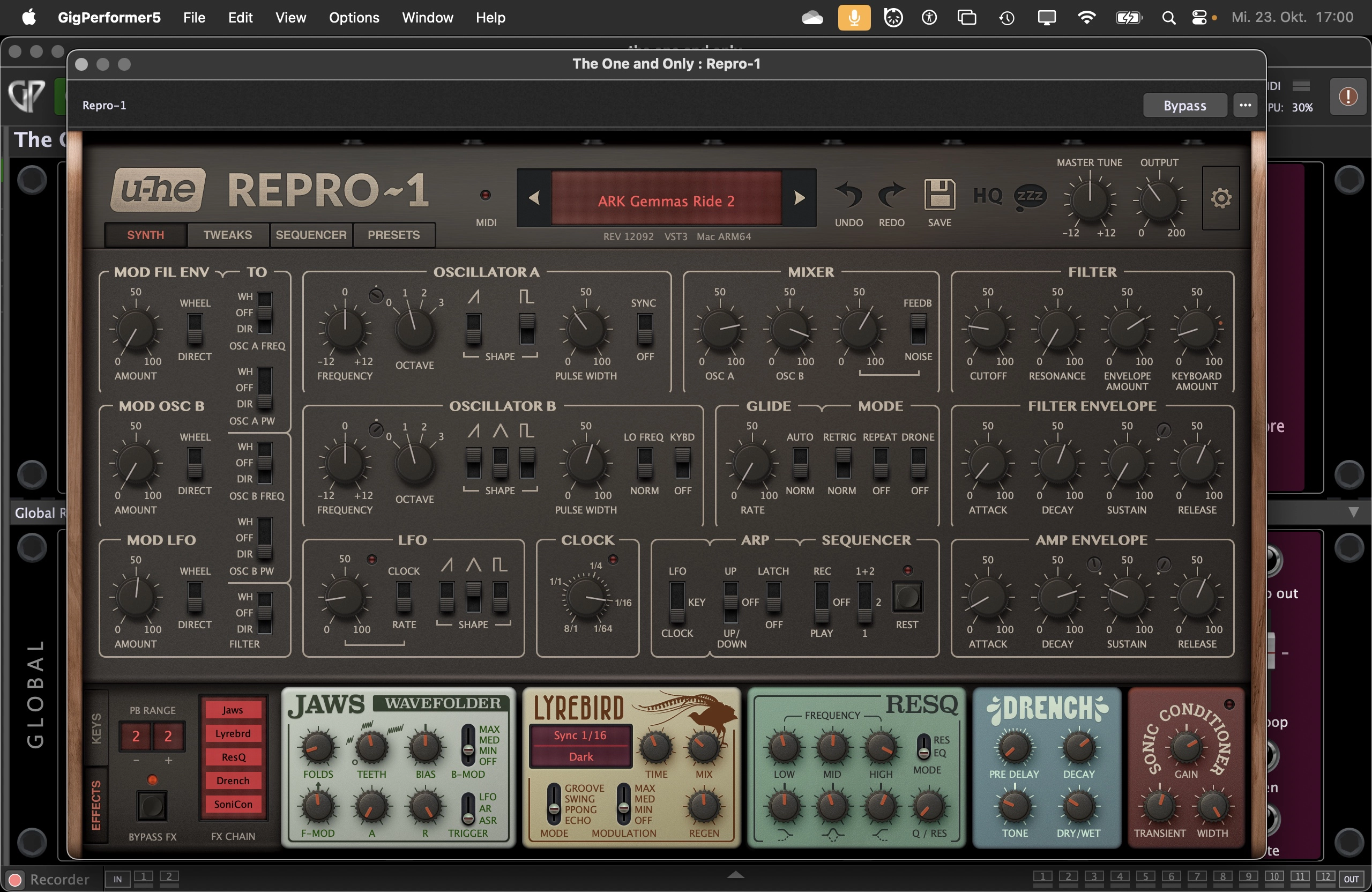
Task: Open the Options menu
Action: click(x=354, y=18)
